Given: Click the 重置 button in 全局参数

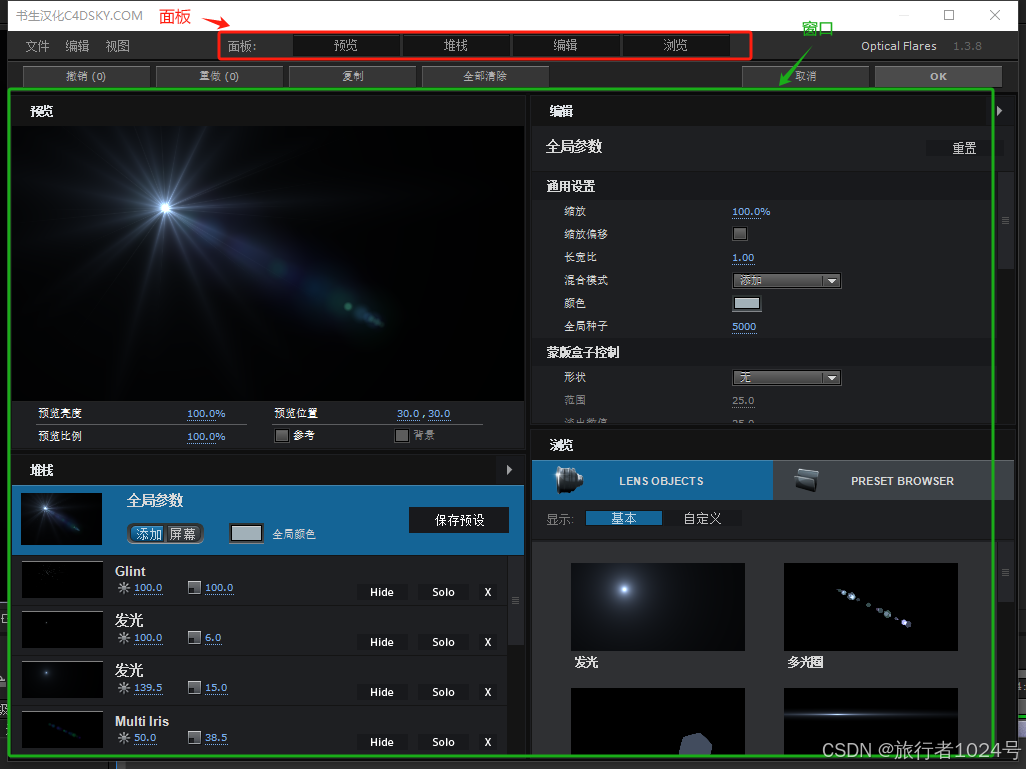Looking at the screenshot, I should 964,148.
